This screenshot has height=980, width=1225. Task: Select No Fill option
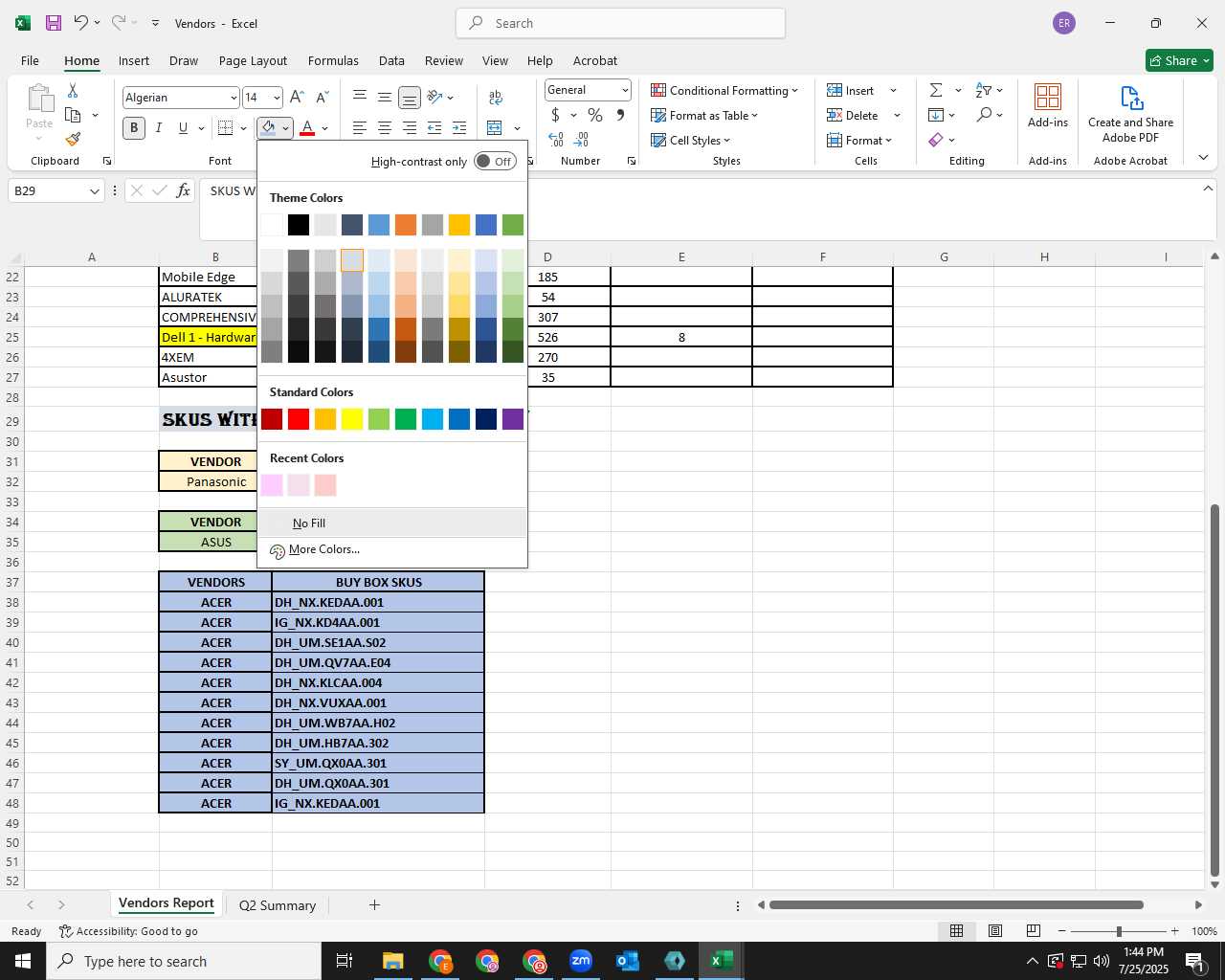[x=392, y=523]
